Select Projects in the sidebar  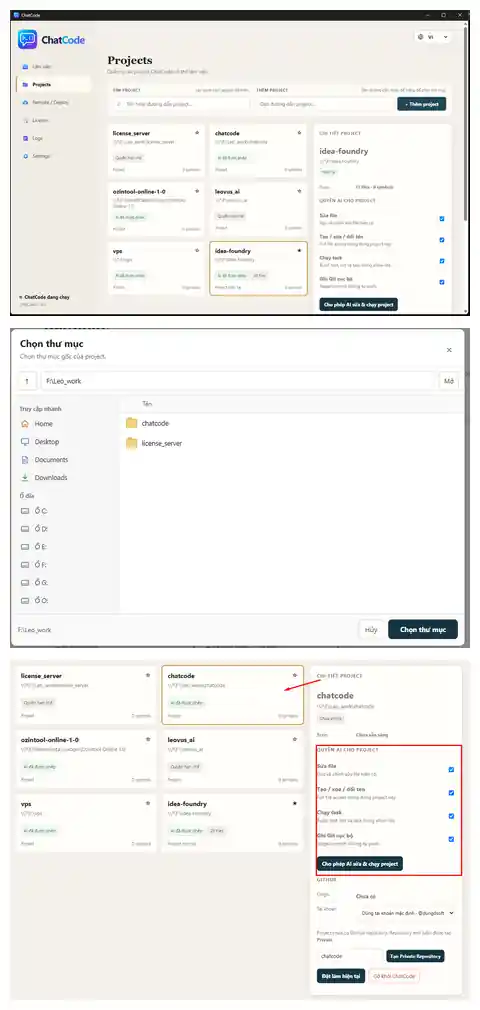[x=53, y=84]
